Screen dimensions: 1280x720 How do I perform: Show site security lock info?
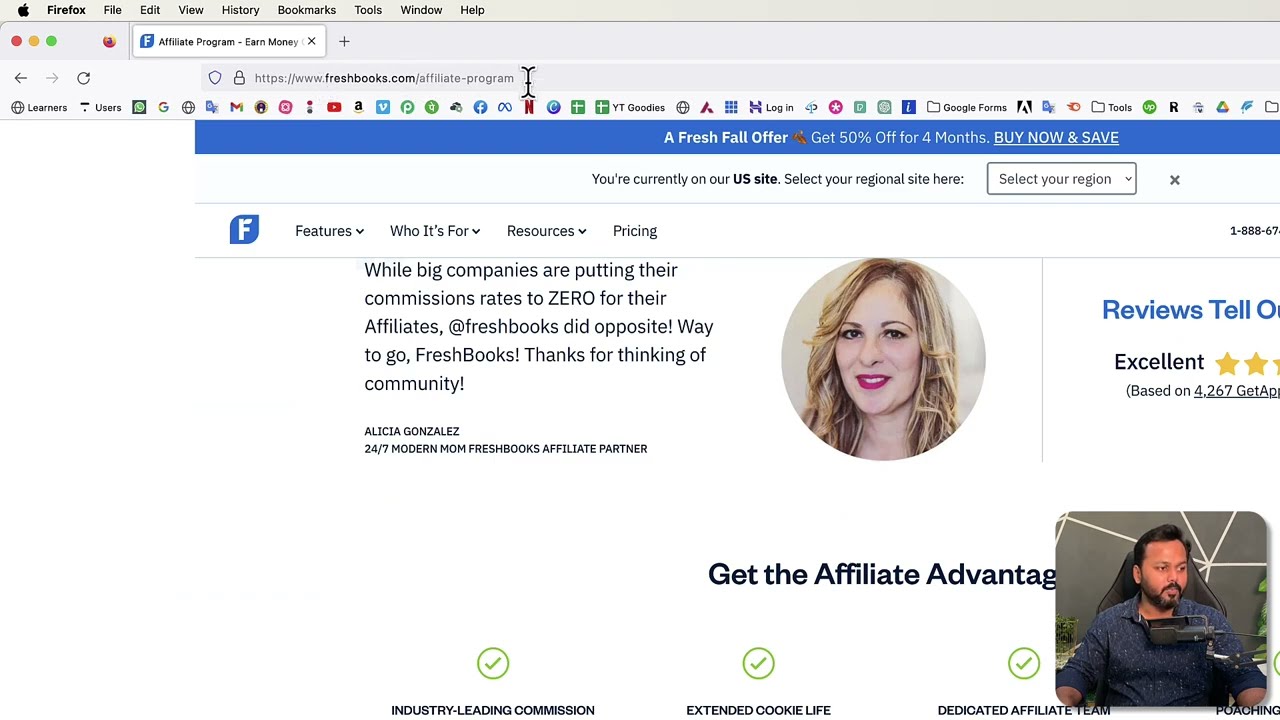[239, 78]
